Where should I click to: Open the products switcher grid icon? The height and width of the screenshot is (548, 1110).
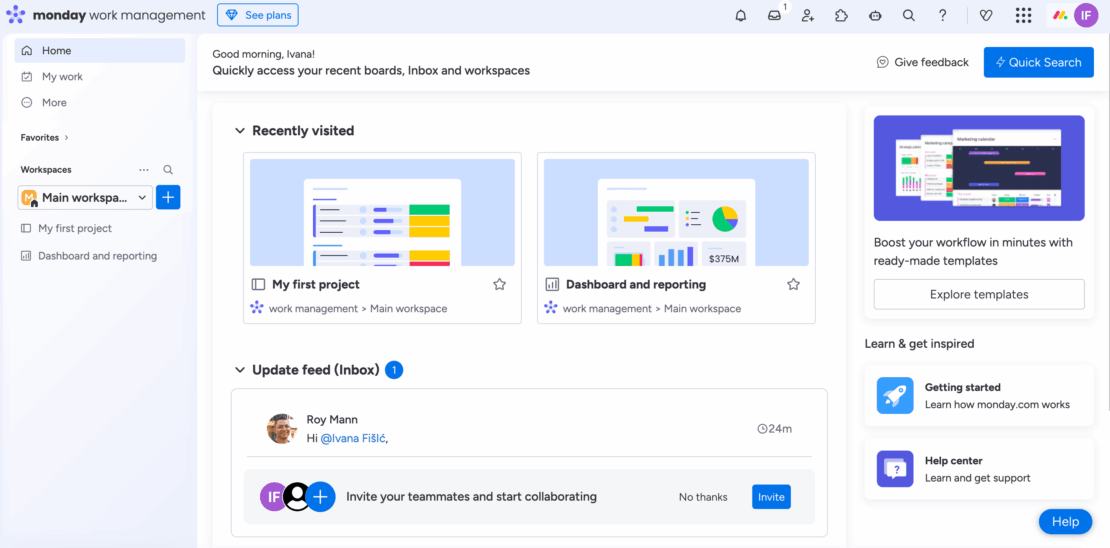[1023, 16]
